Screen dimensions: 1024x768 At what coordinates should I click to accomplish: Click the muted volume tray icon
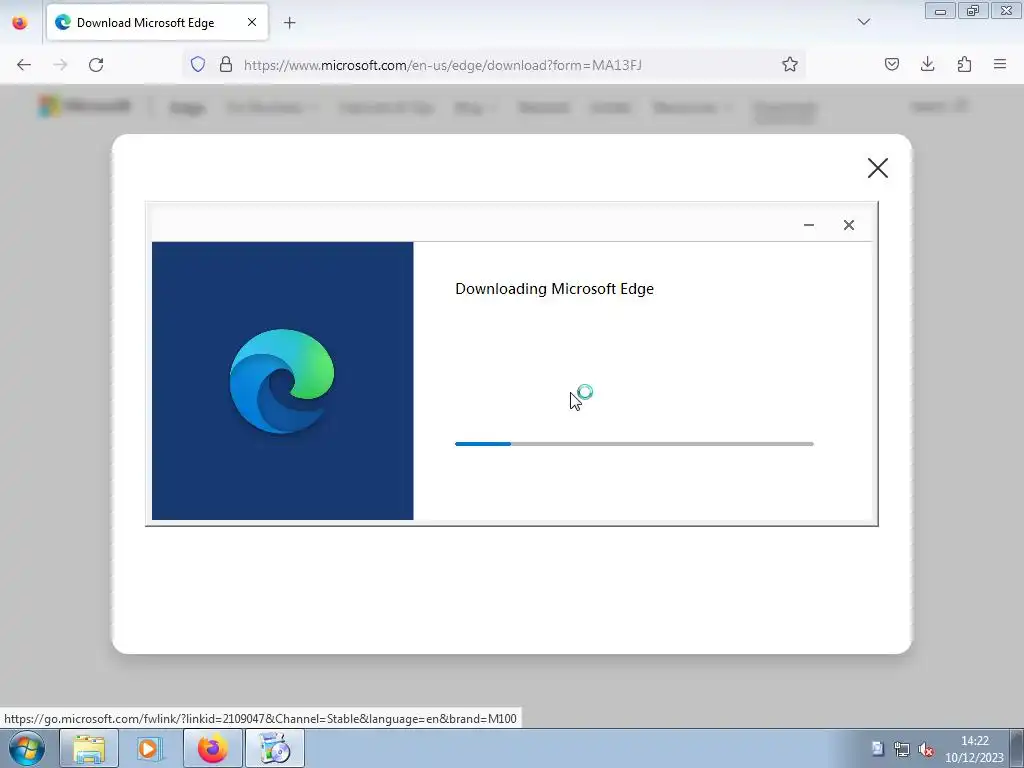click(x=926, y=749)
